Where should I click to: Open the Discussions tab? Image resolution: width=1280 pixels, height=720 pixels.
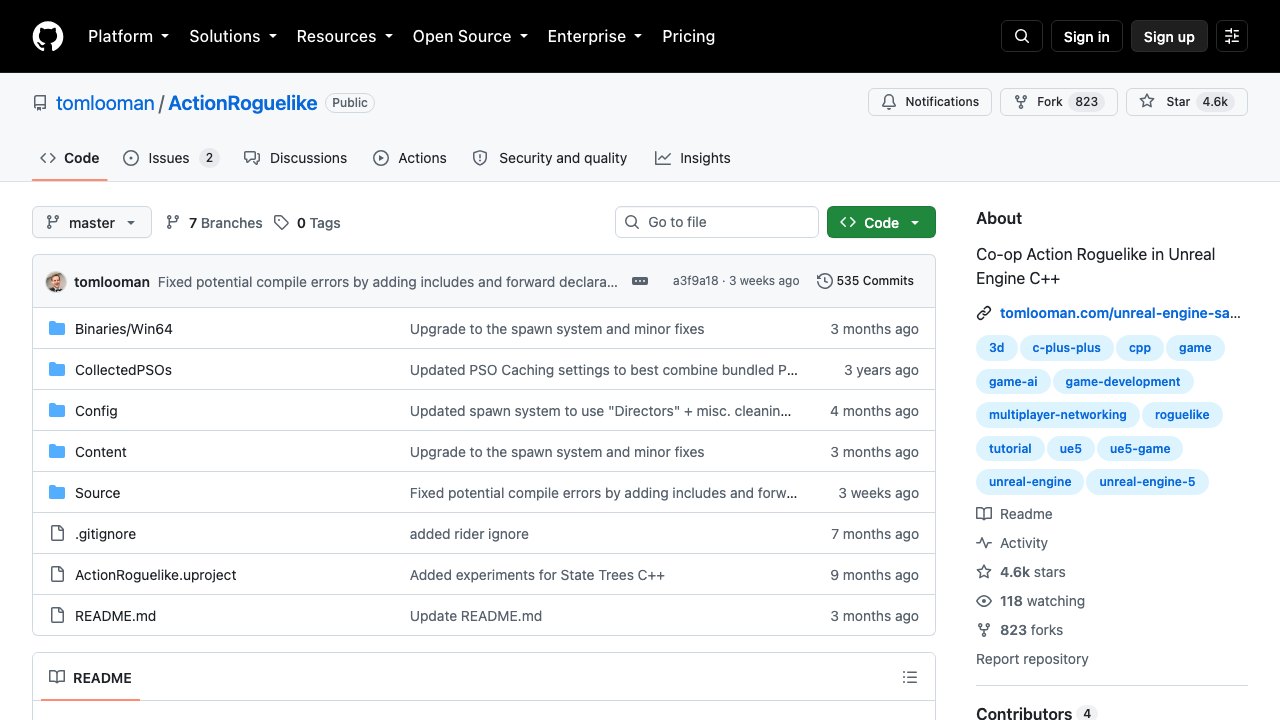[296, 158]
